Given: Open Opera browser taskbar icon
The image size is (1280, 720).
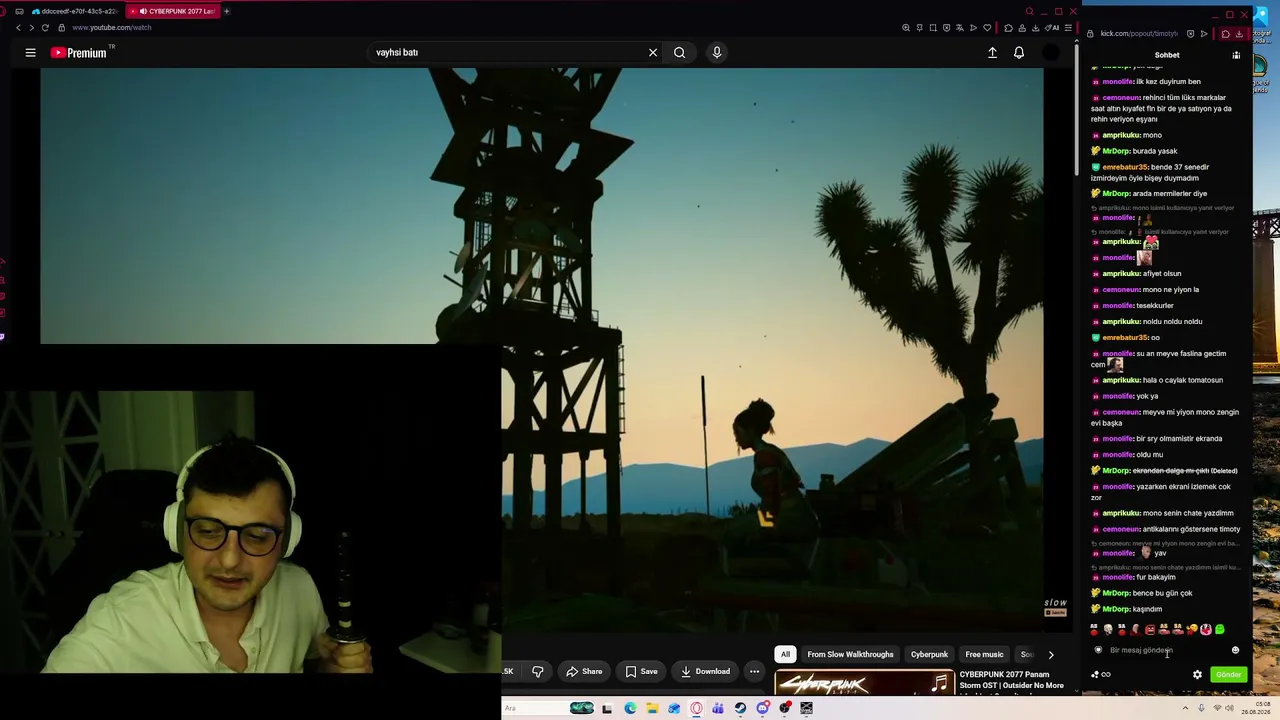Looking at the screenshot, I should (696, 708).
